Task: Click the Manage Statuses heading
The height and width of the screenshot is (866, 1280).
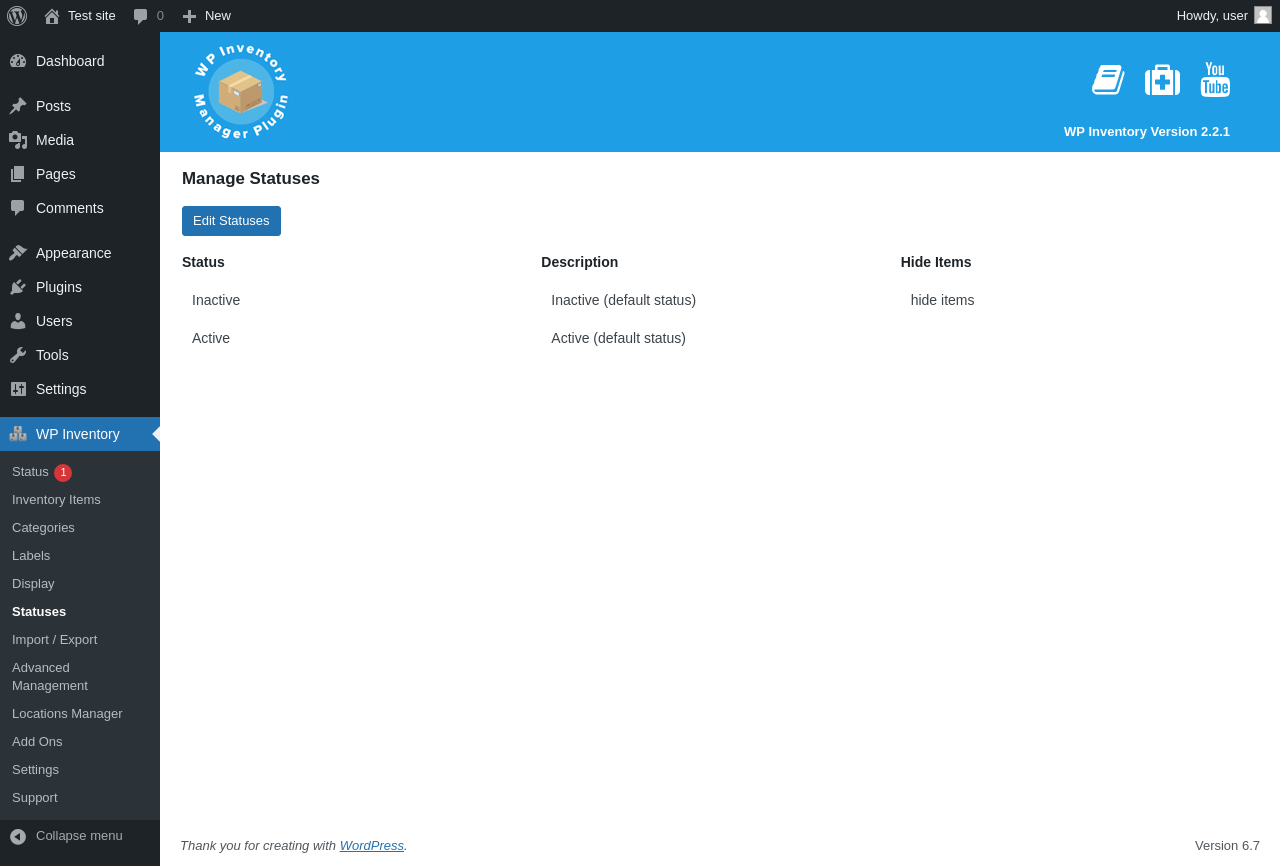Action: click(251, 179)
